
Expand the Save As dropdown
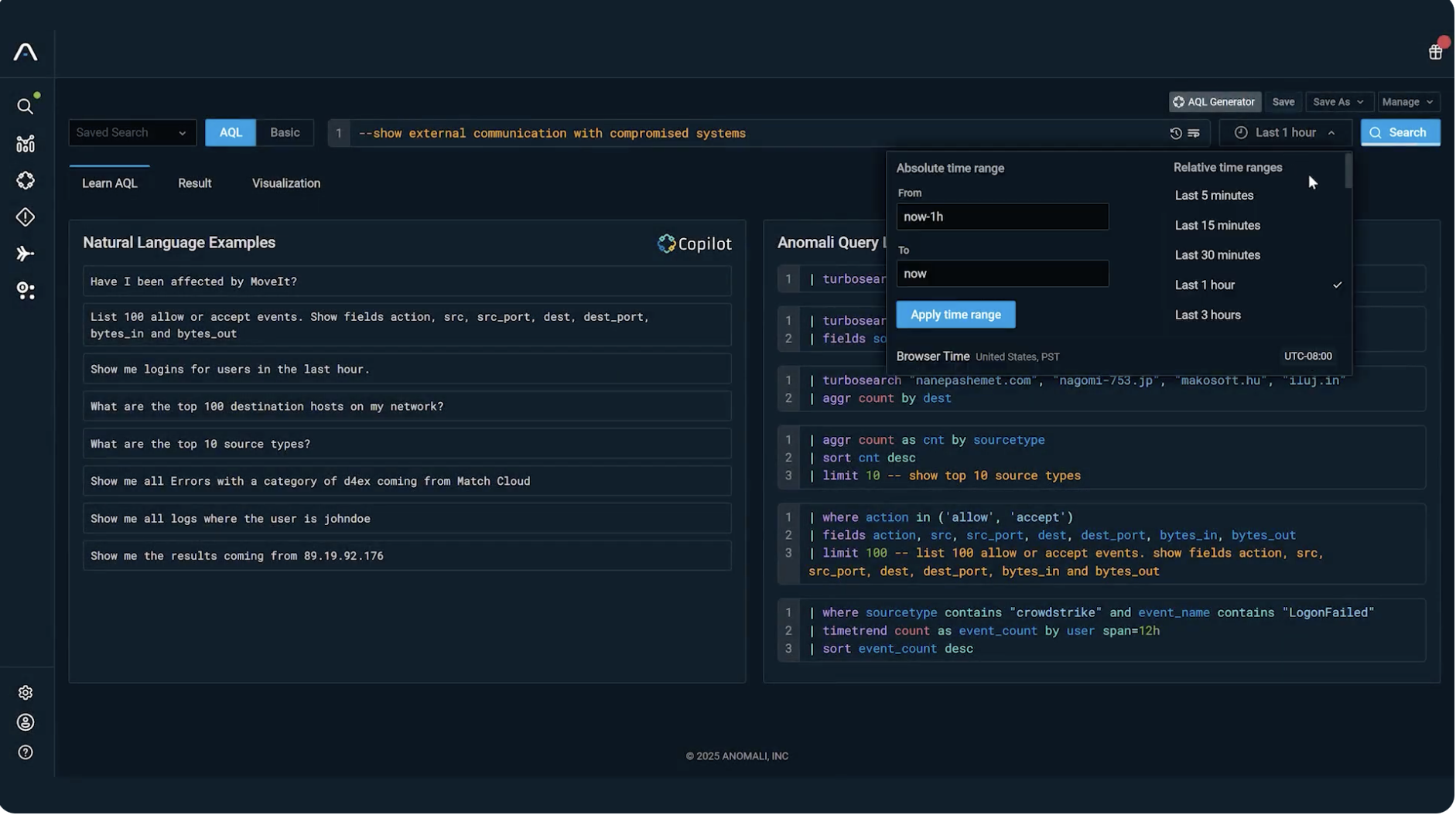click(1338, 102)
